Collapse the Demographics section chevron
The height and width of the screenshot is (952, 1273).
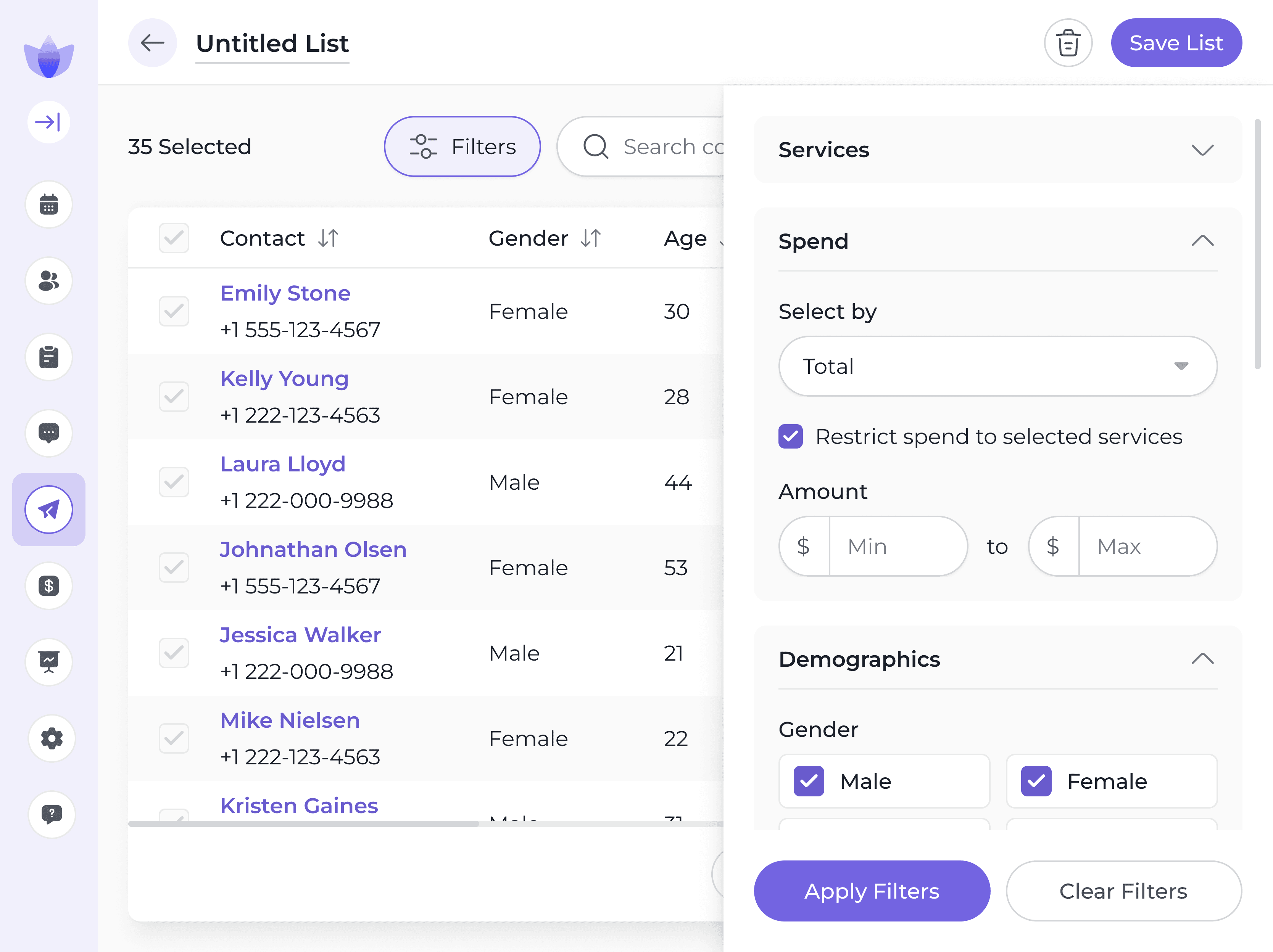(x=1202, y=659)
